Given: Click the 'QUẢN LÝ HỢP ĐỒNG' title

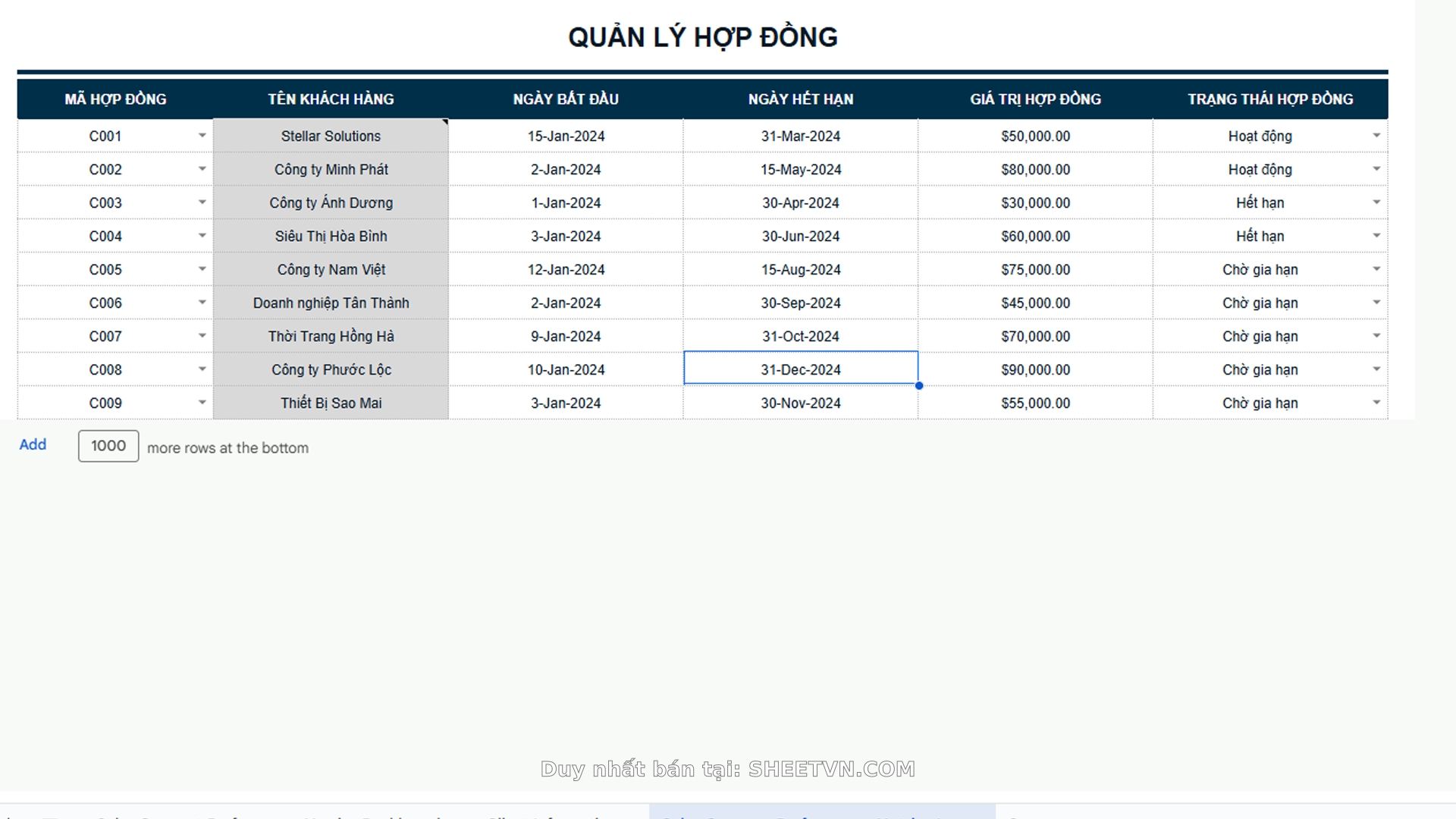Looking at the screenshot, I should pos(702,37).
